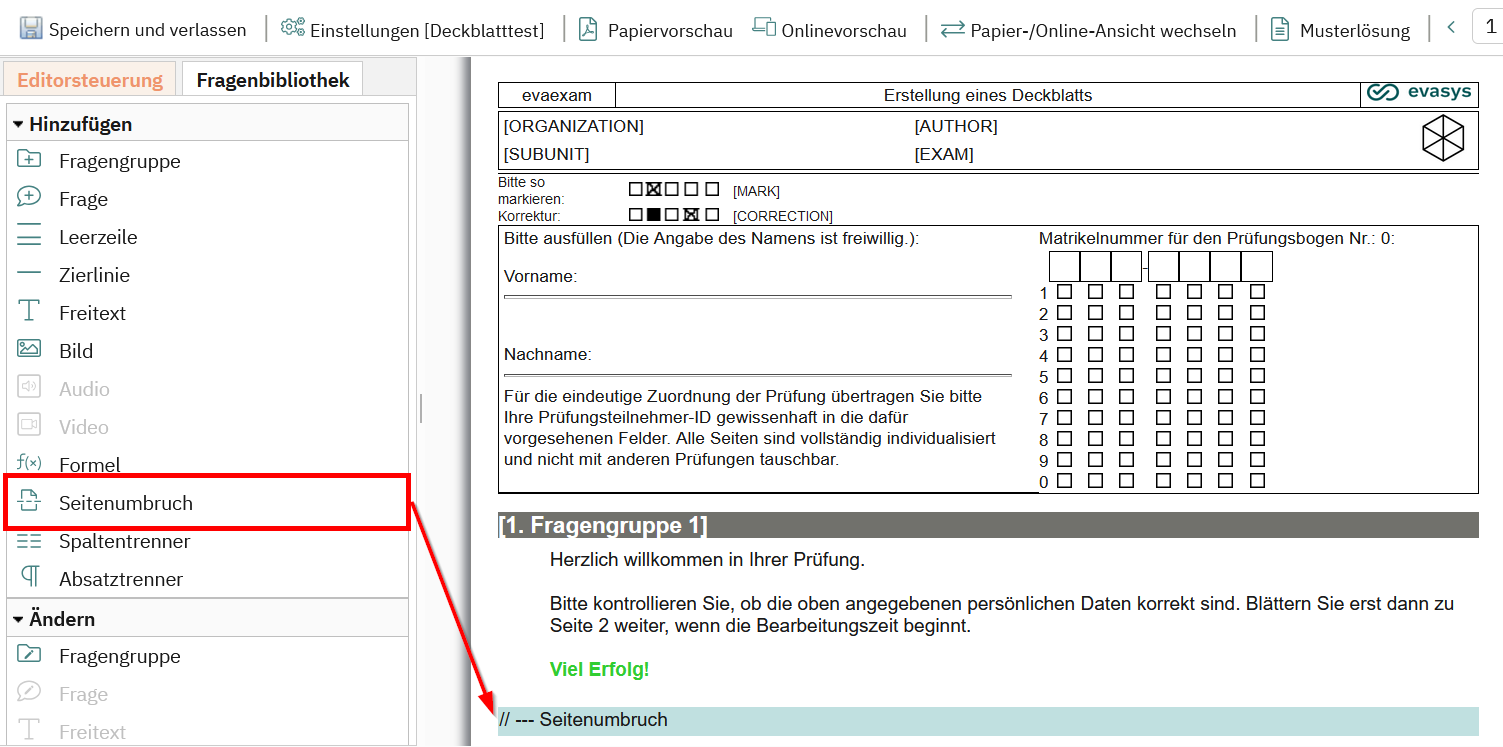The width and height of the screenshot is (1503, 747).
Task: Click the Frage speech bubble icon
Action: pos(29,198)
